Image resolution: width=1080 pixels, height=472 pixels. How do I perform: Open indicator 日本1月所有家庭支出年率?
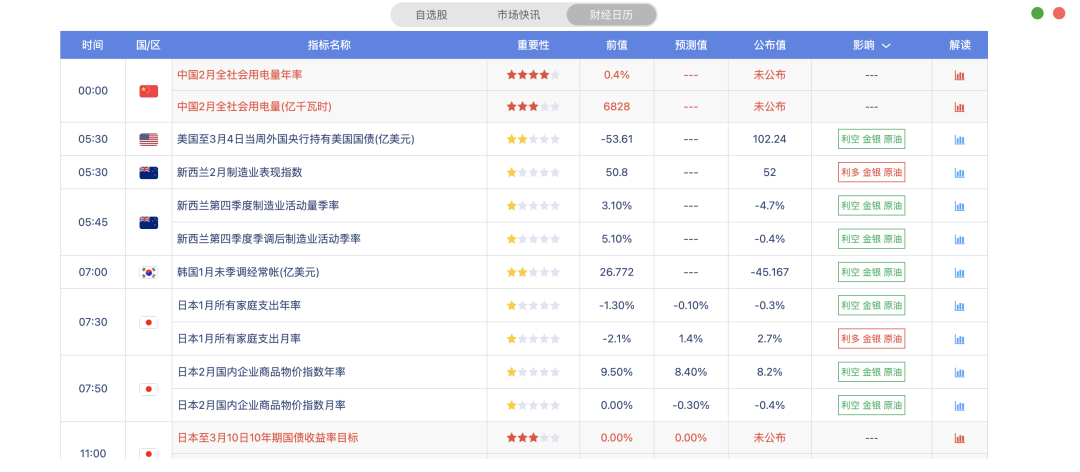tap(239, 305)
